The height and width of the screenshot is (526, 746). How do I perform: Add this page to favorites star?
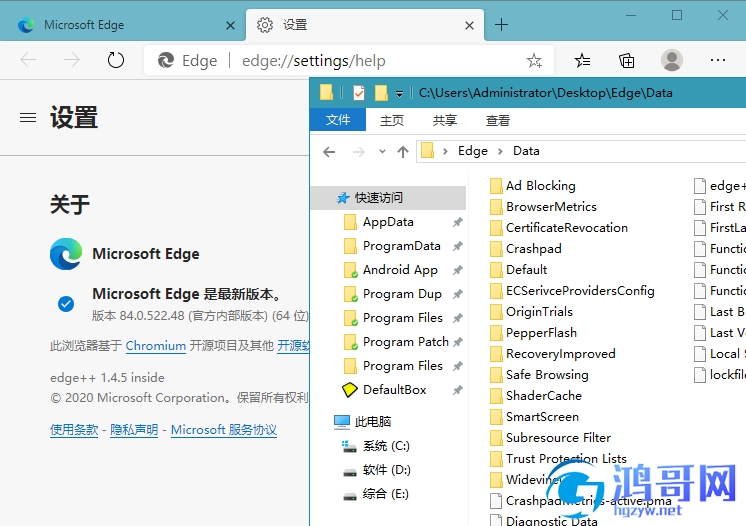534,60
